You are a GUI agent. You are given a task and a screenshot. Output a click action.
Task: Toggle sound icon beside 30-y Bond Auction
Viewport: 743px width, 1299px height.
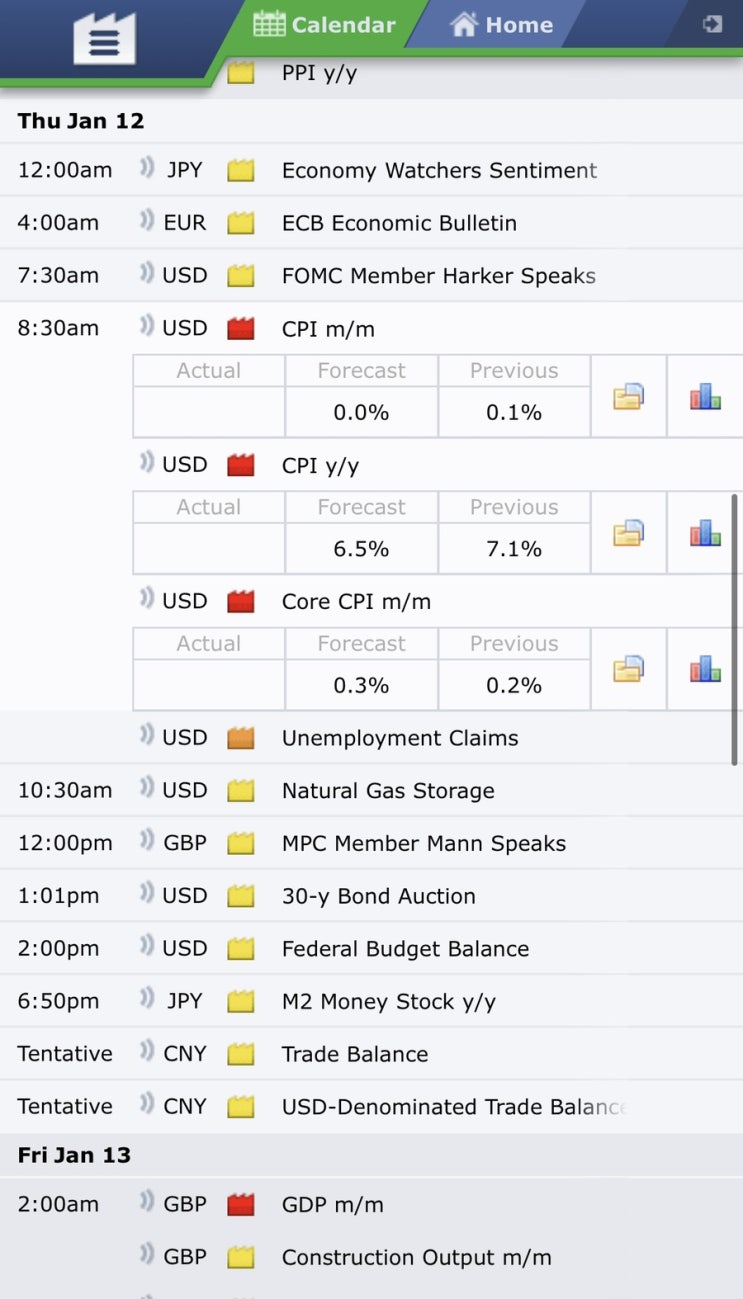click(x=147, y=894)
